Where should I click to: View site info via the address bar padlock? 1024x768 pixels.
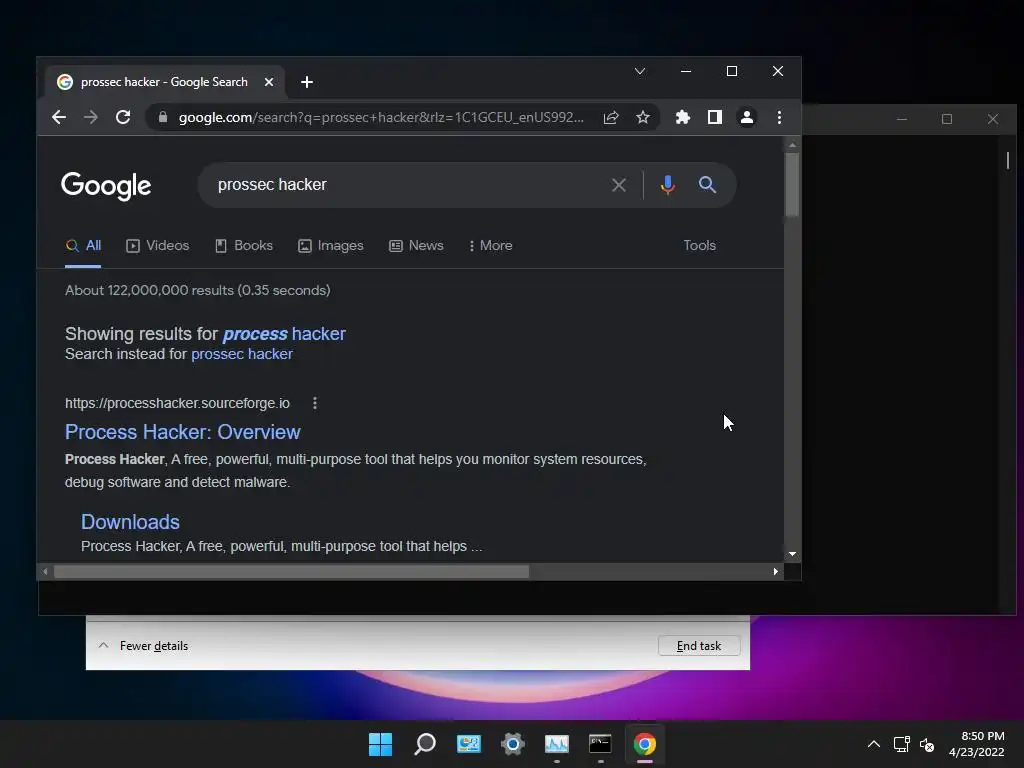pos(163,118)
